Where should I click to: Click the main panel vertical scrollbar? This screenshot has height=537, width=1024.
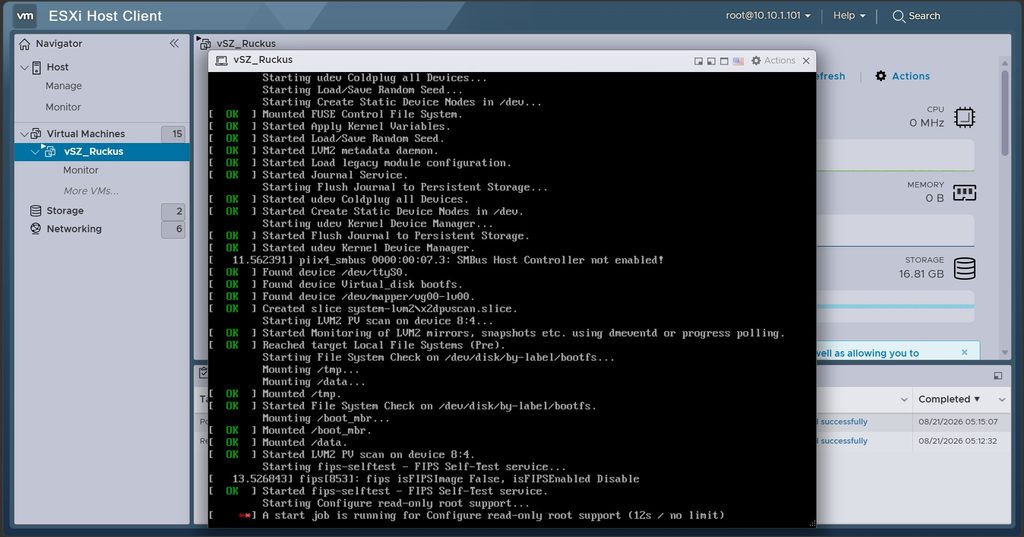point(1005,113)
